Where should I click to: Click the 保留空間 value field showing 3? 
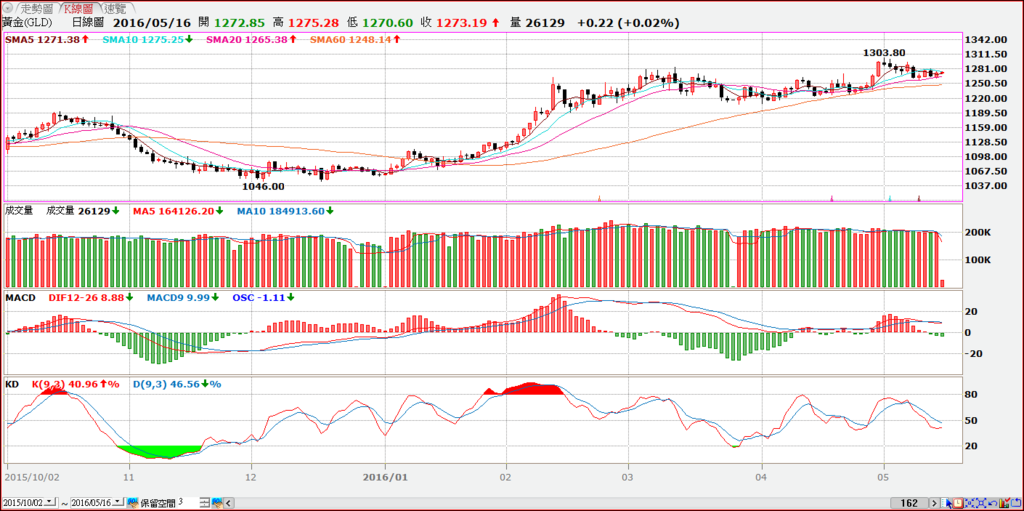coord(187,503)
